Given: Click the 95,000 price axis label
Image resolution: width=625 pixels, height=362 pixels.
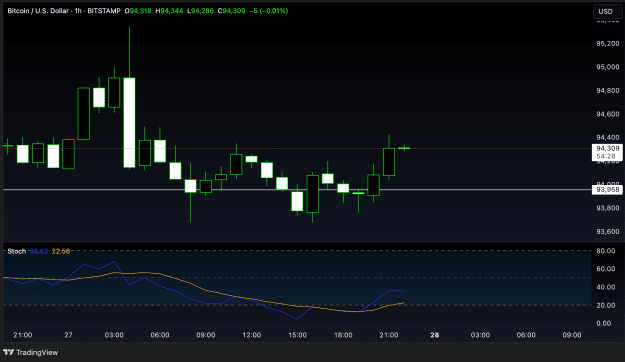Looking at the screenshot, I should pyautogui.click(x=607, y=67).
